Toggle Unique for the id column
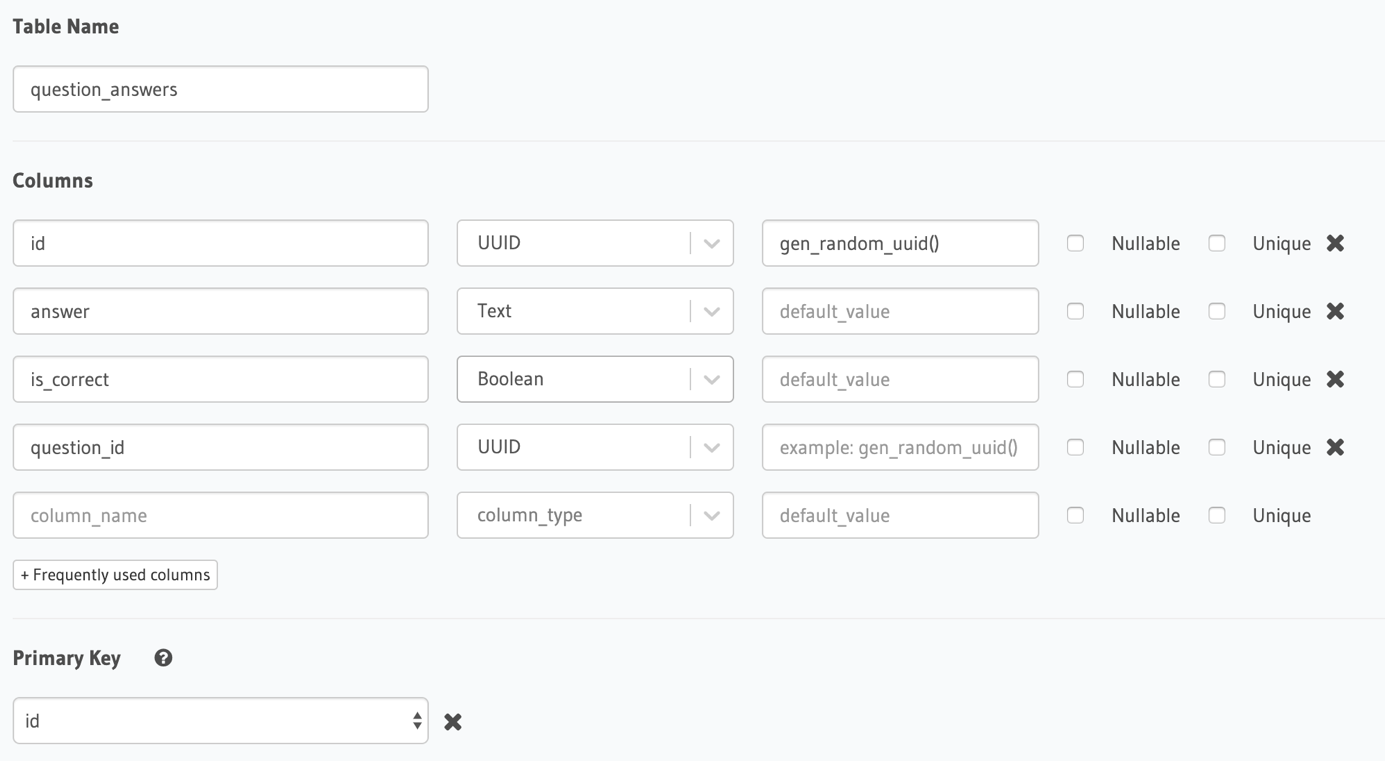 point(1217,243)
